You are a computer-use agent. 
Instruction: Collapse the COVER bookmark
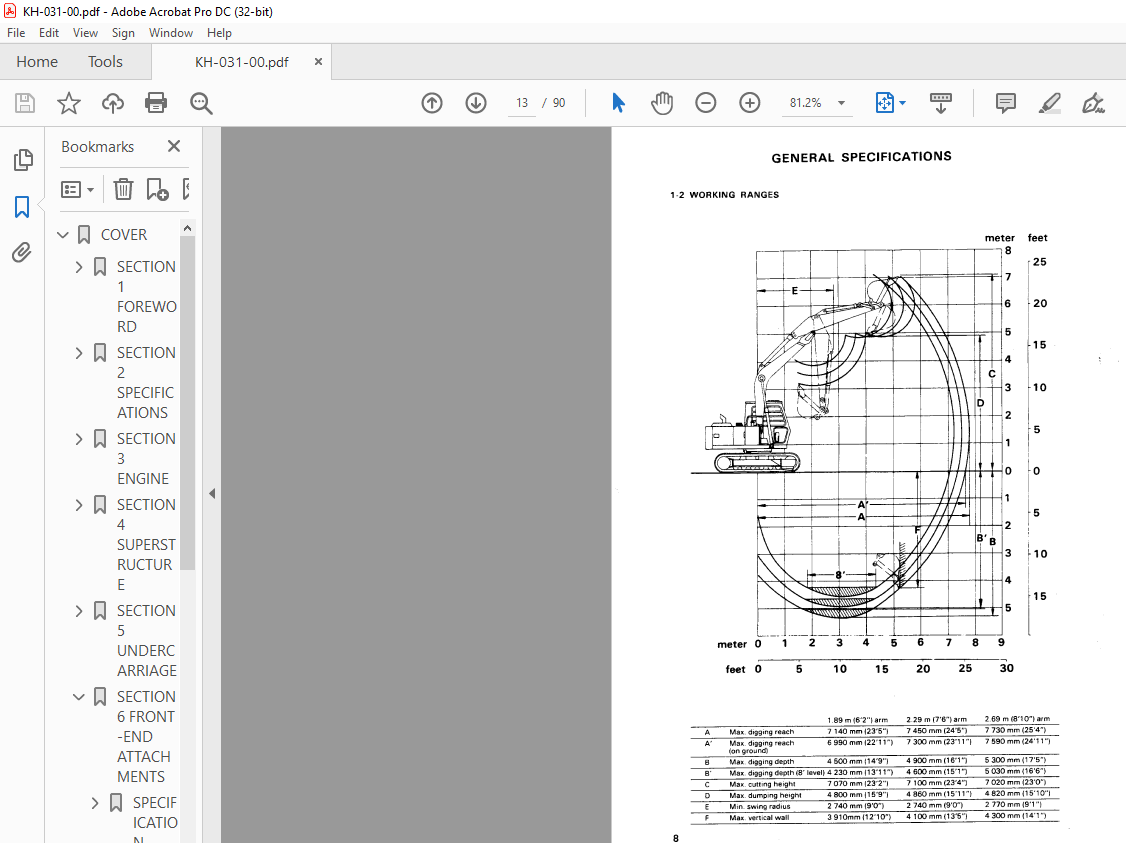coord(63,235)
